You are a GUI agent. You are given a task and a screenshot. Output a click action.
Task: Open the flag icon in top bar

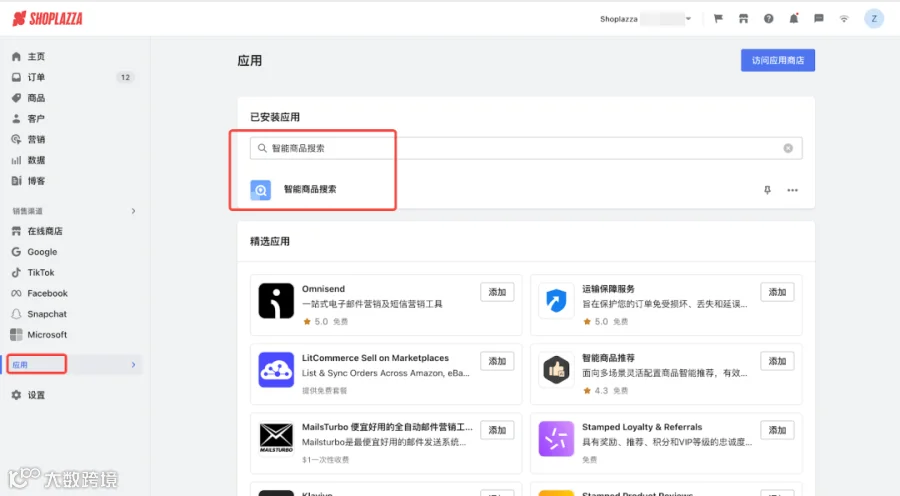coord(718,18)
